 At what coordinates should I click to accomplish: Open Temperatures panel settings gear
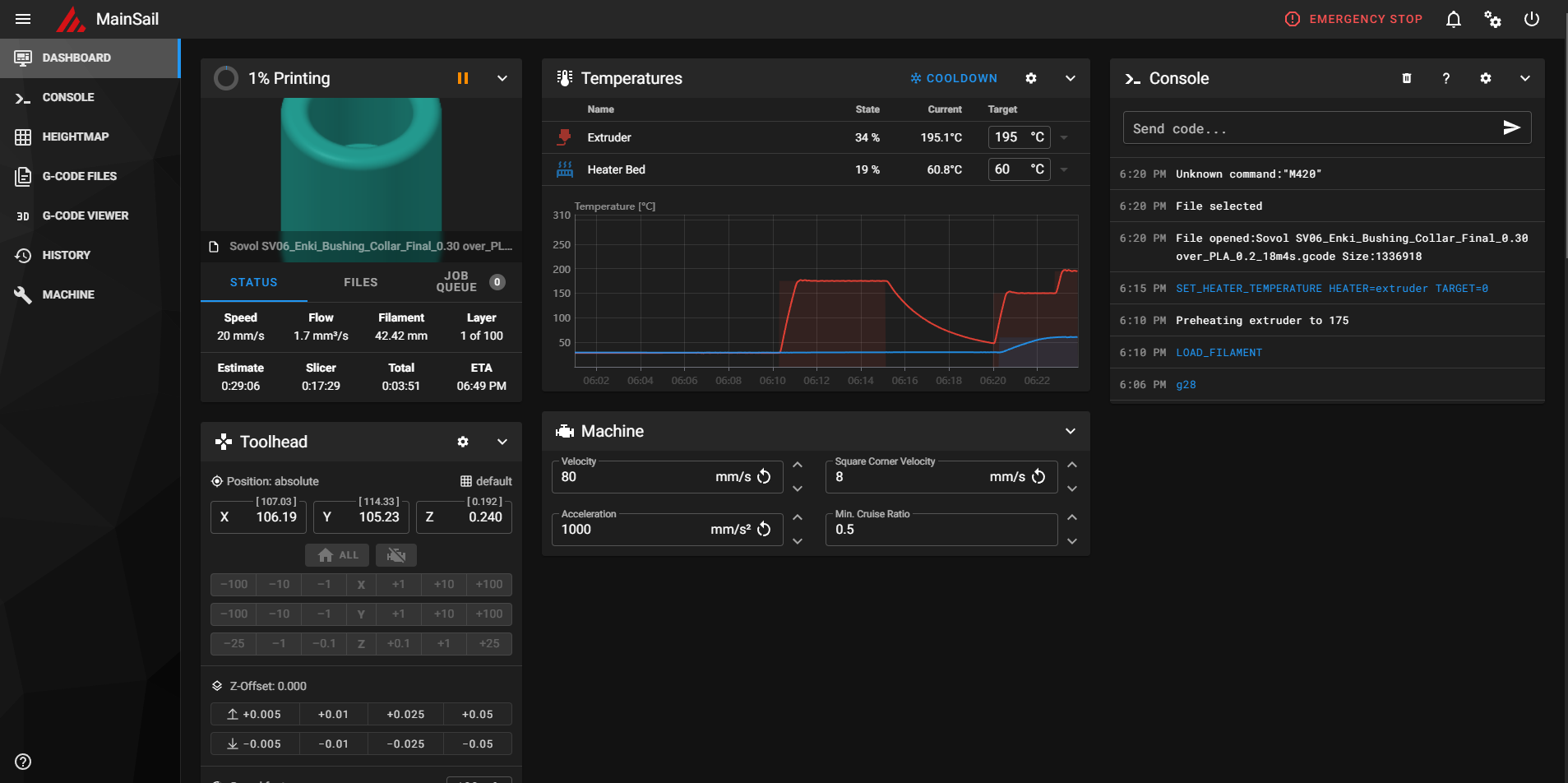(x=1031, y=78)
